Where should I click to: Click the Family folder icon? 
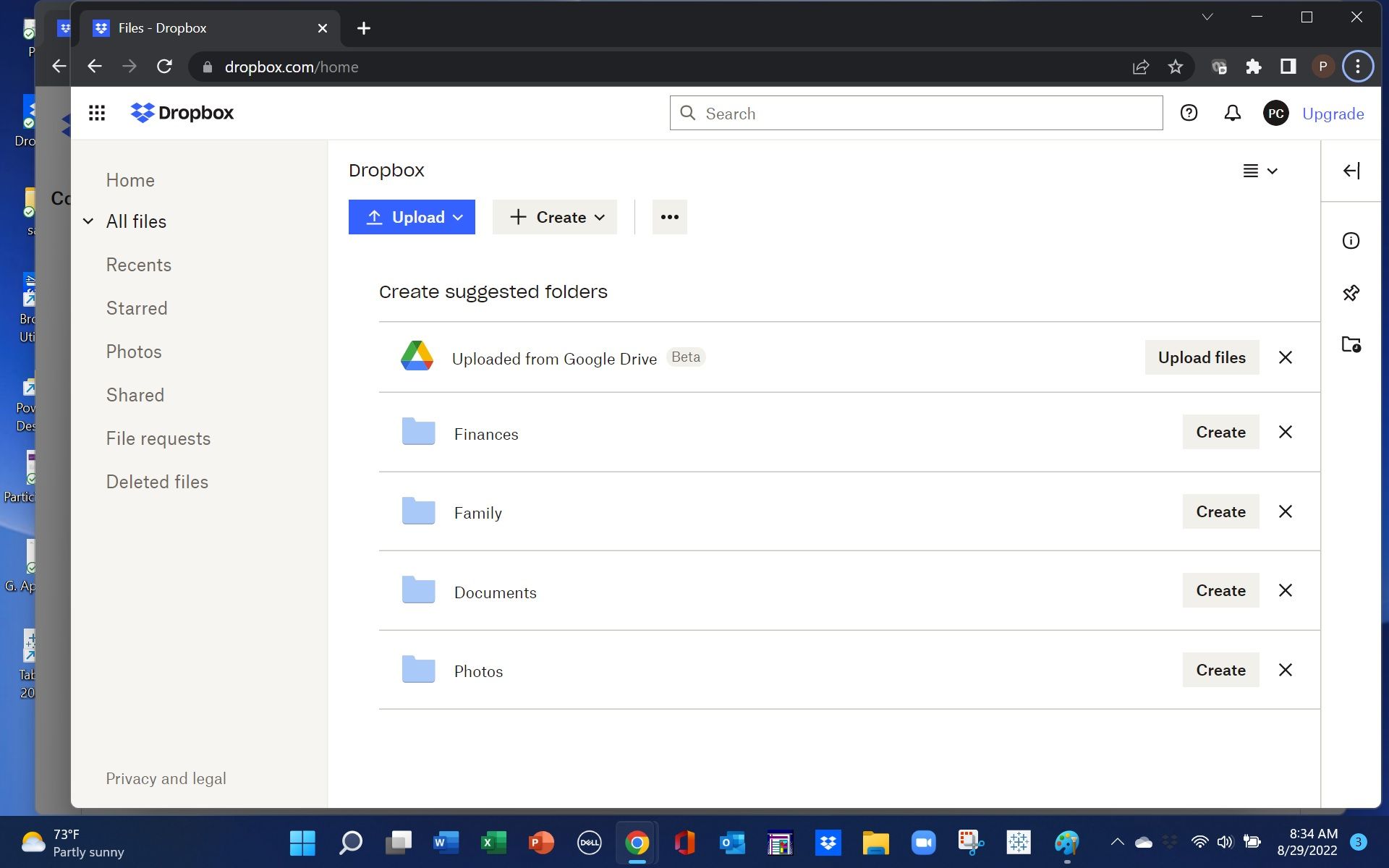click(x=418, y=511)
